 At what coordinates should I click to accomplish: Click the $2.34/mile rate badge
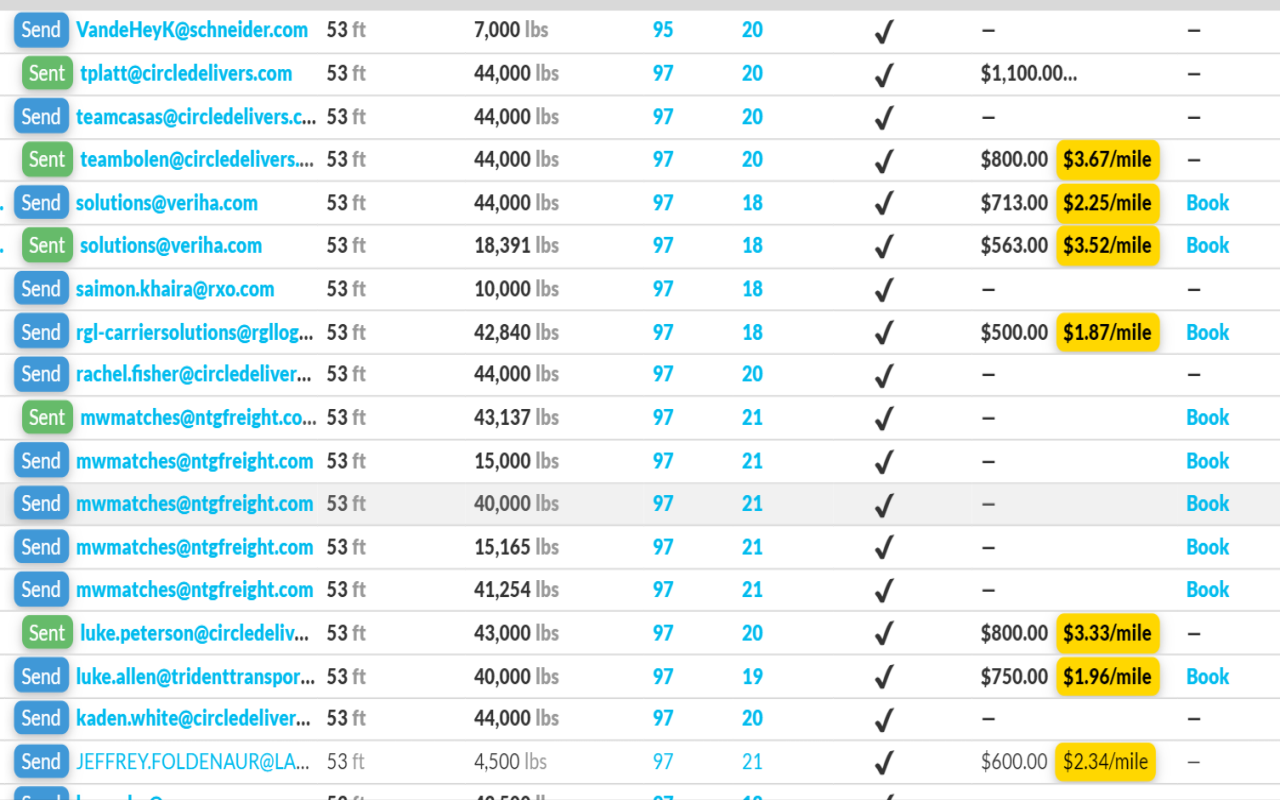(1105, 762)
